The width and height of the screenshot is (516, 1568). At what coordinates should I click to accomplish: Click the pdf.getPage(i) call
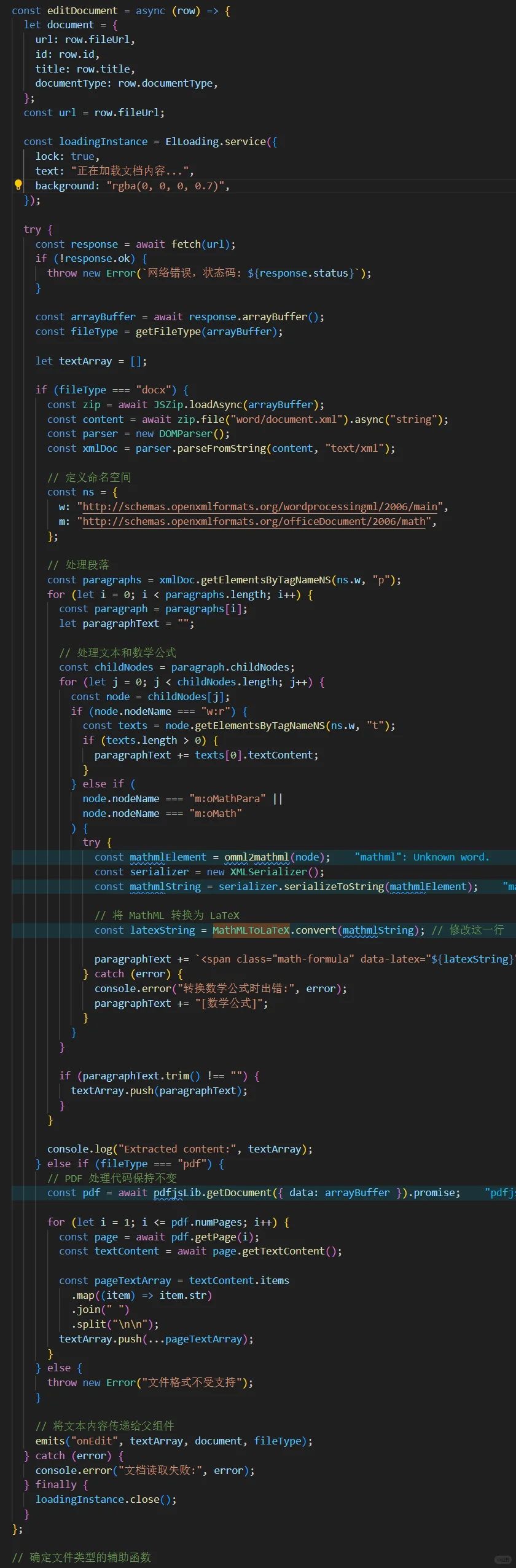206,1237
